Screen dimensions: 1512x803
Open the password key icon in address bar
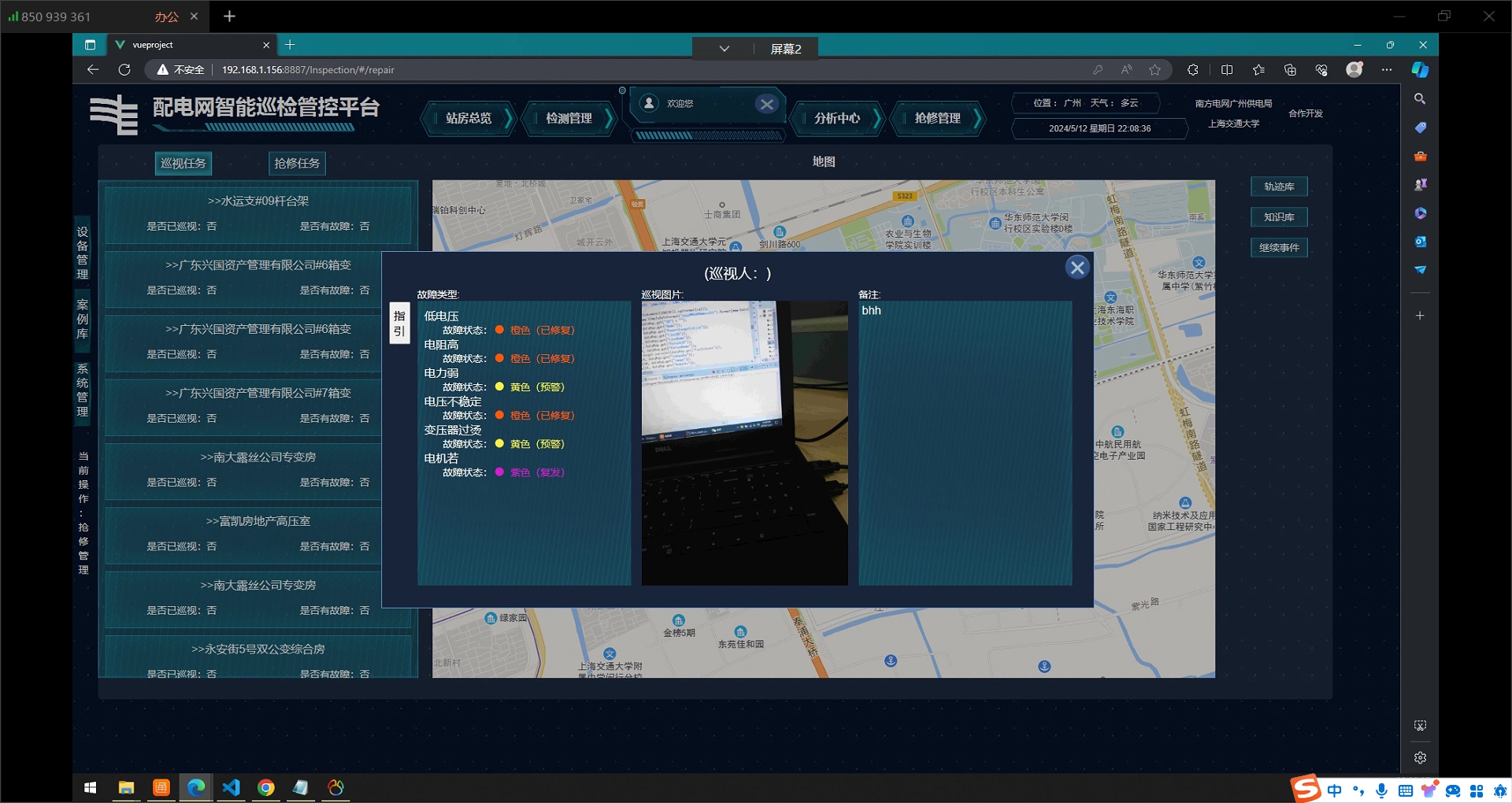click(1098, 69)
